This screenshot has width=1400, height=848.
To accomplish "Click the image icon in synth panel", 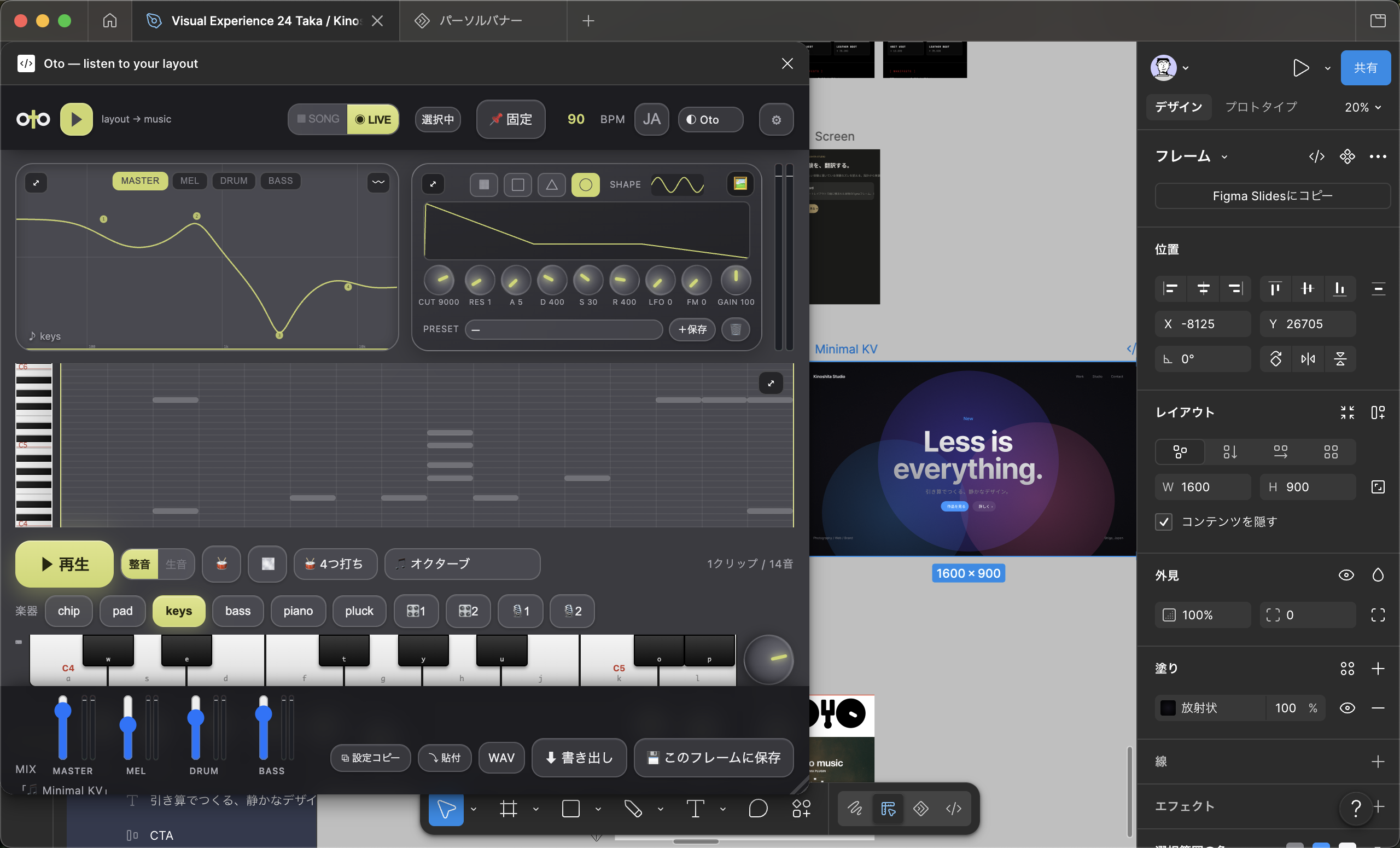I will click(x=740, y=184).
